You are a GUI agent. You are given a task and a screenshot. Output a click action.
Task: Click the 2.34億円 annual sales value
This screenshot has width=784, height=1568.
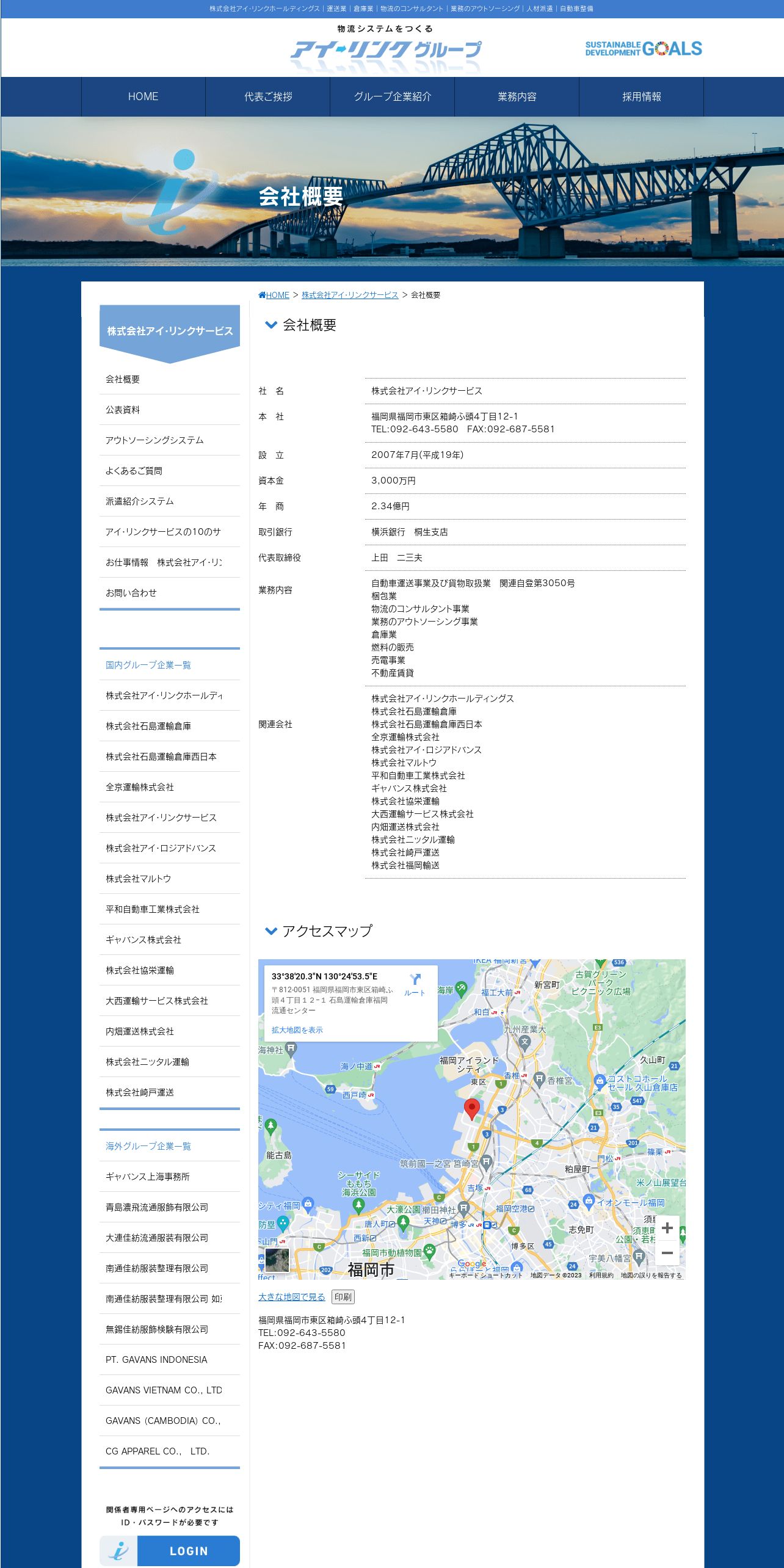(x=390, y=506)
